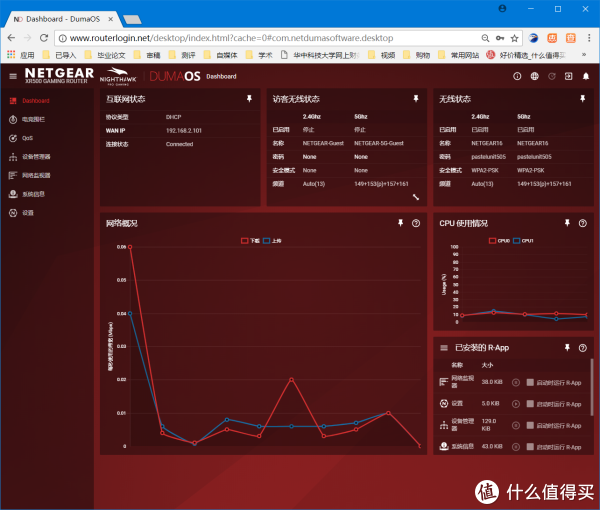Select the Dashboard - DumaOS browser tab
This screenshot has height=510, width=600.
click(61, 19)
